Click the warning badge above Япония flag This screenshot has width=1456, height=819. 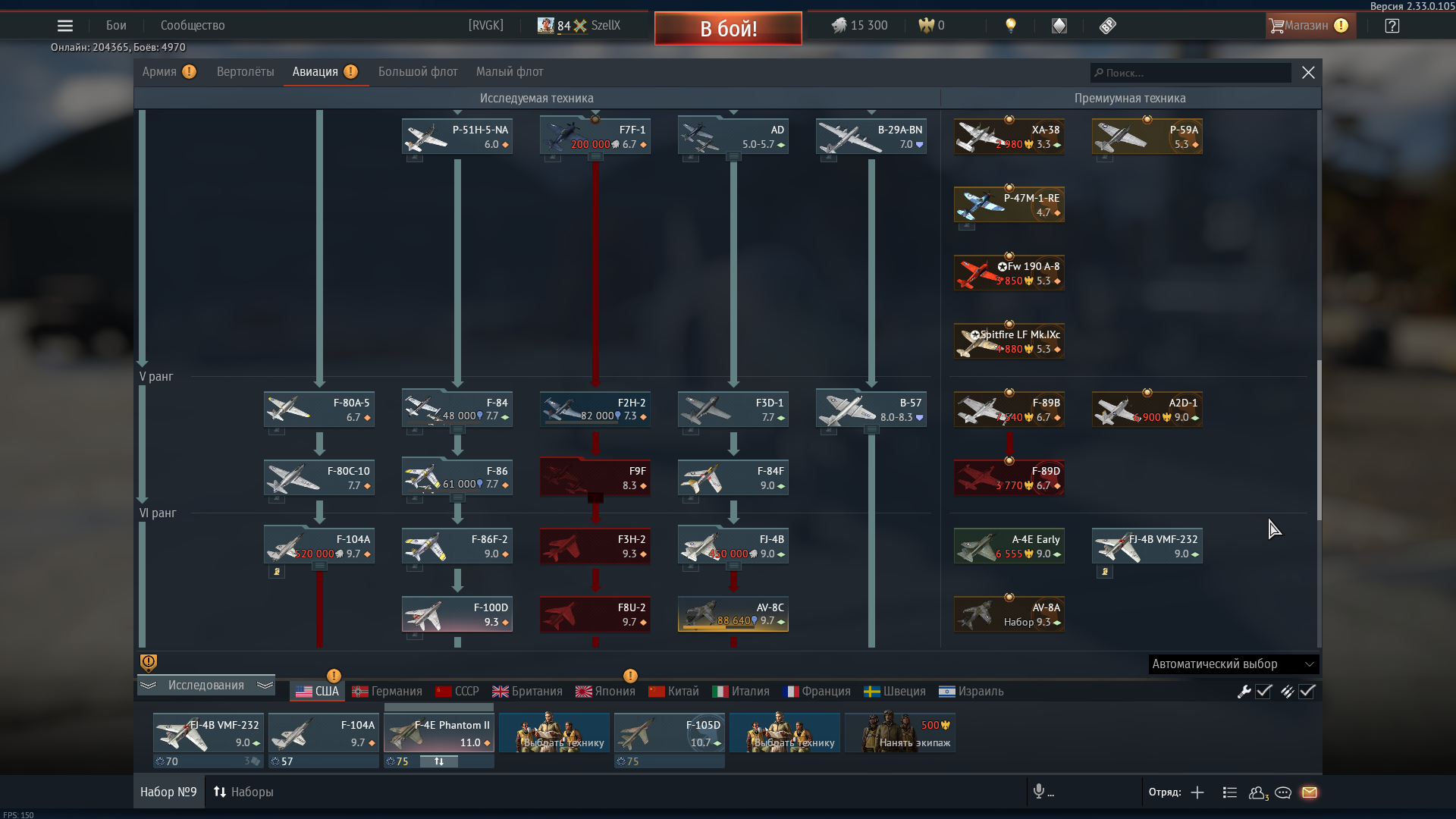(630, 676)
